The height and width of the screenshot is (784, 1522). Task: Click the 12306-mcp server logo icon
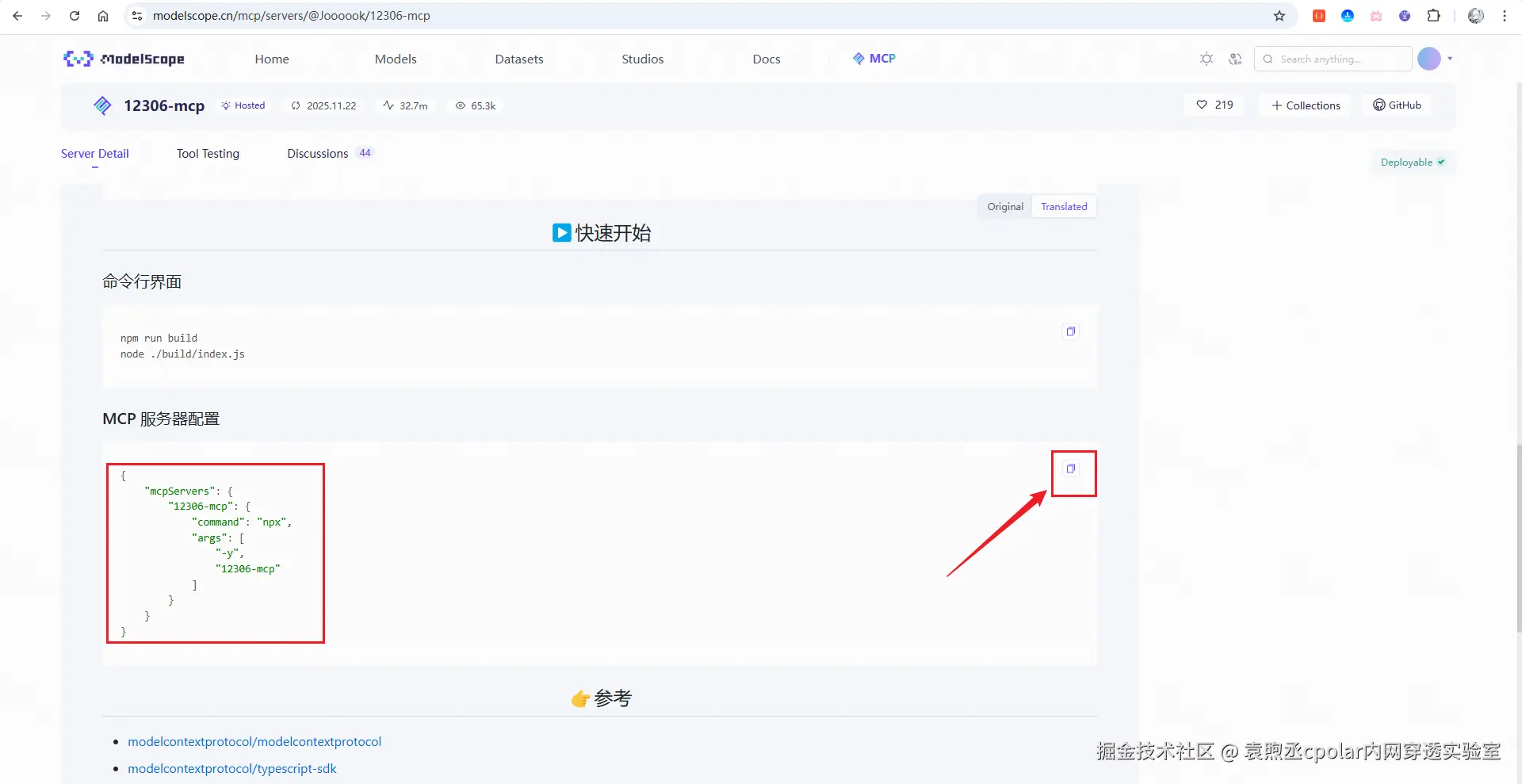click(x=102, y=105)
